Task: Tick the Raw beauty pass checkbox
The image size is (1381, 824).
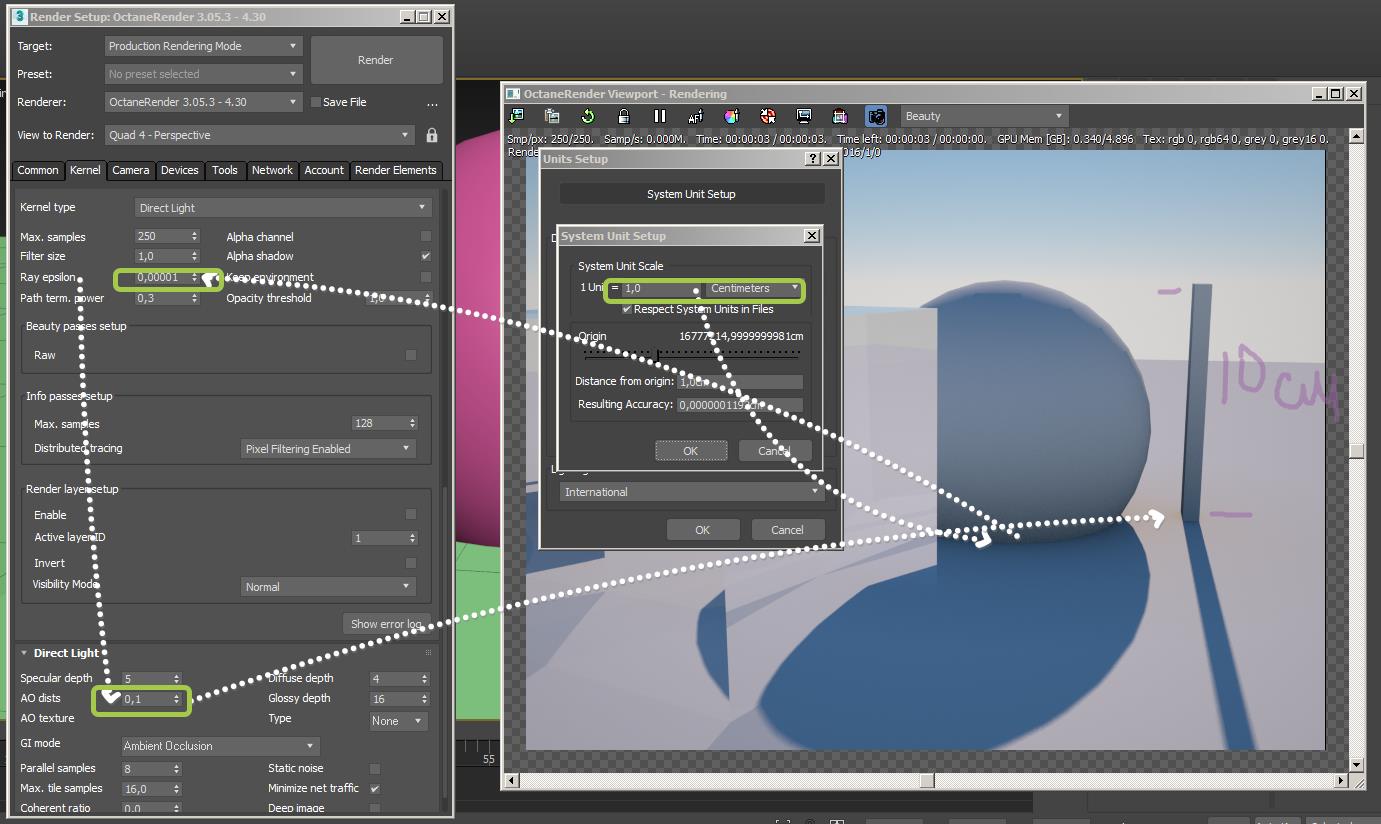Action: (x=411, y=355)
